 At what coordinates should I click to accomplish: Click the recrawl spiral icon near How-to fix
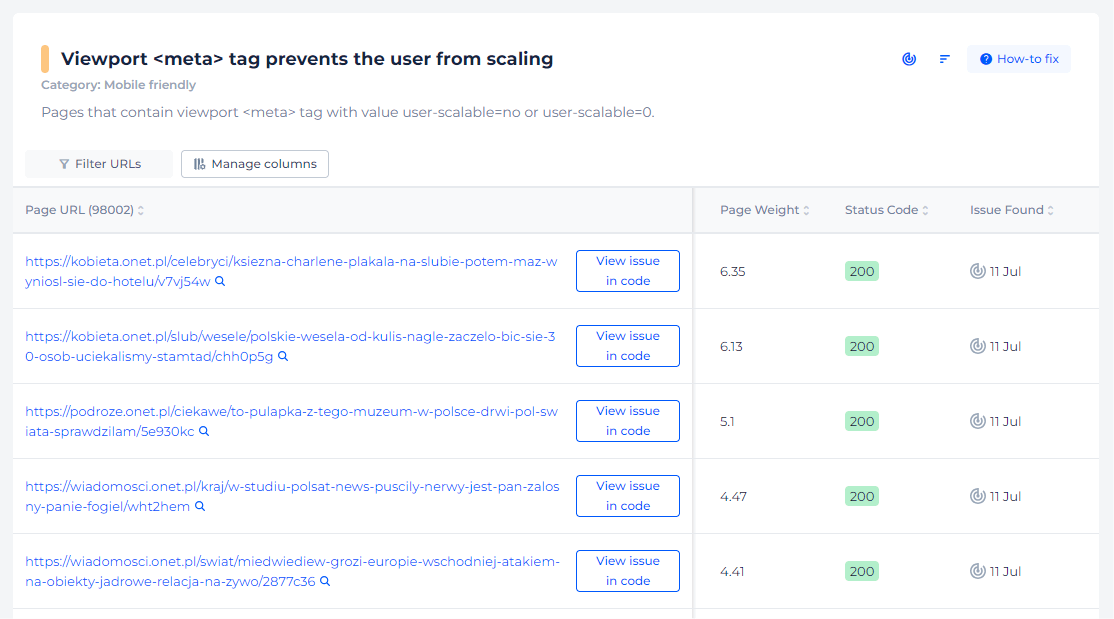909,59
